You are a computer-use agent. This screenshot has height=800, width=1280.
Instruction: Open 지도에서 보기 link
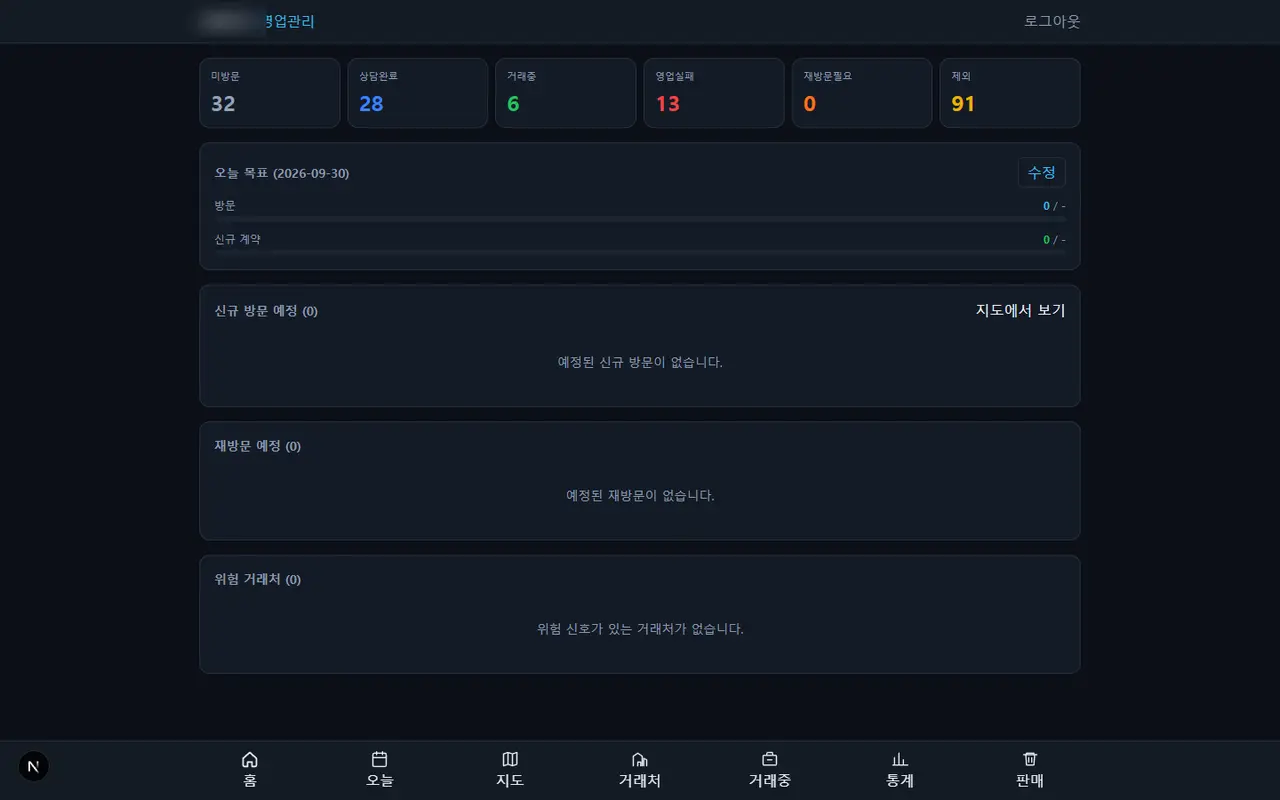(1021, 310)
